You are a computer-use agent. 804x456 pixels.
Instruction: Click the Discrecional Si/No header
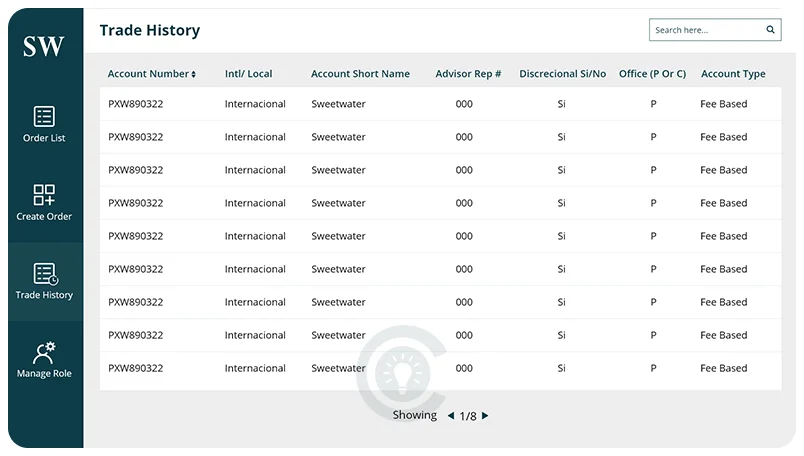pos(562,74)
